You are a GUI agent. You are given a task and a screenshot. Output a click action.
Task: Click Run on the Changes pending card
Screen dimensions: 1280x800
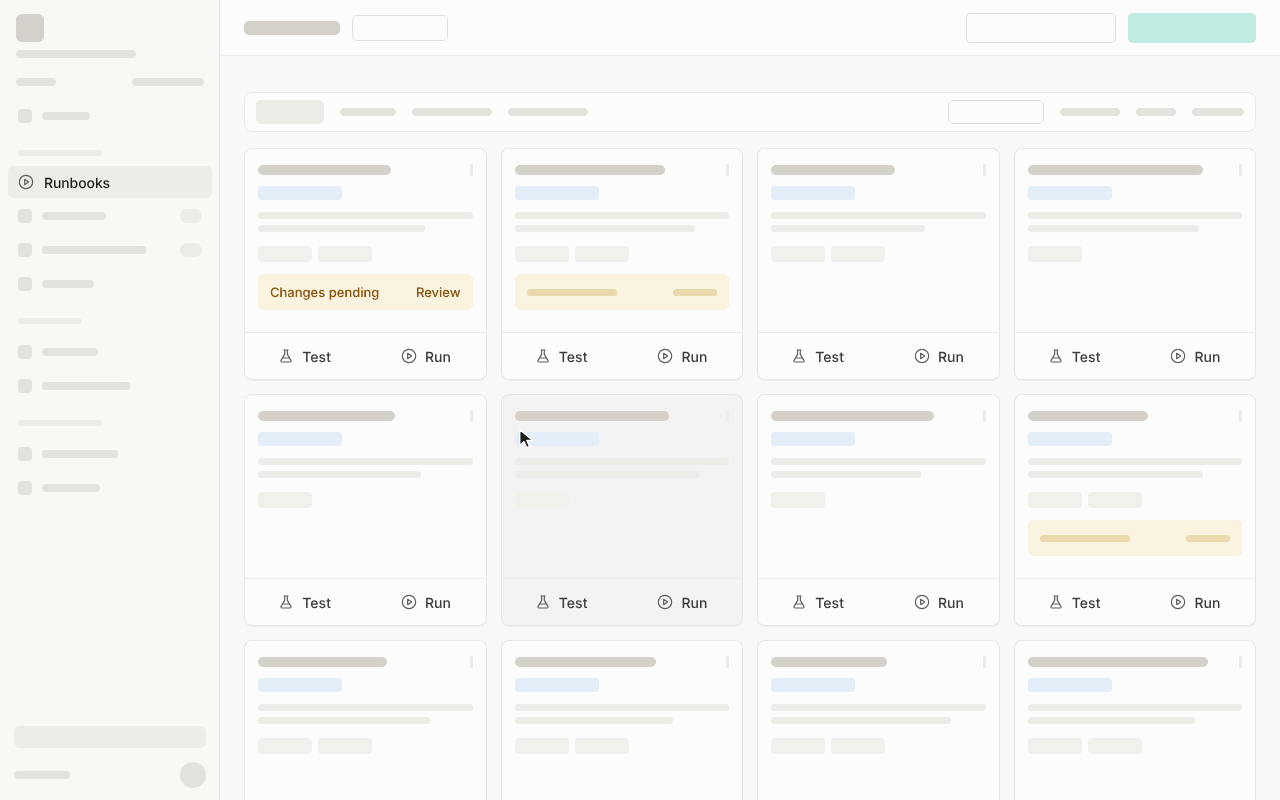click(426, 356)
